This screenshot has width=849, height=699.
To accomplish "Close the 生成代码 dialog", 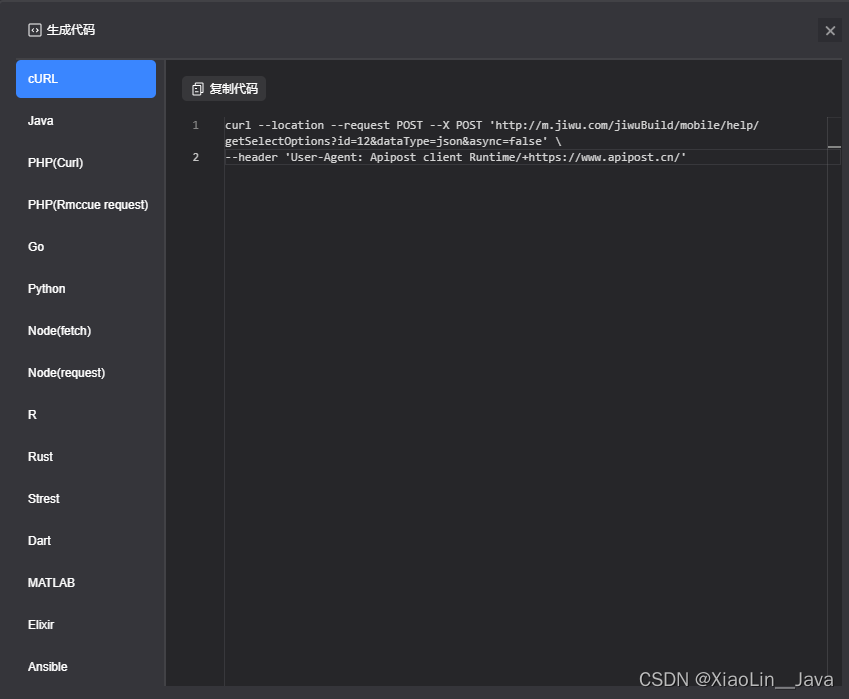I will (x=830, y=31).
